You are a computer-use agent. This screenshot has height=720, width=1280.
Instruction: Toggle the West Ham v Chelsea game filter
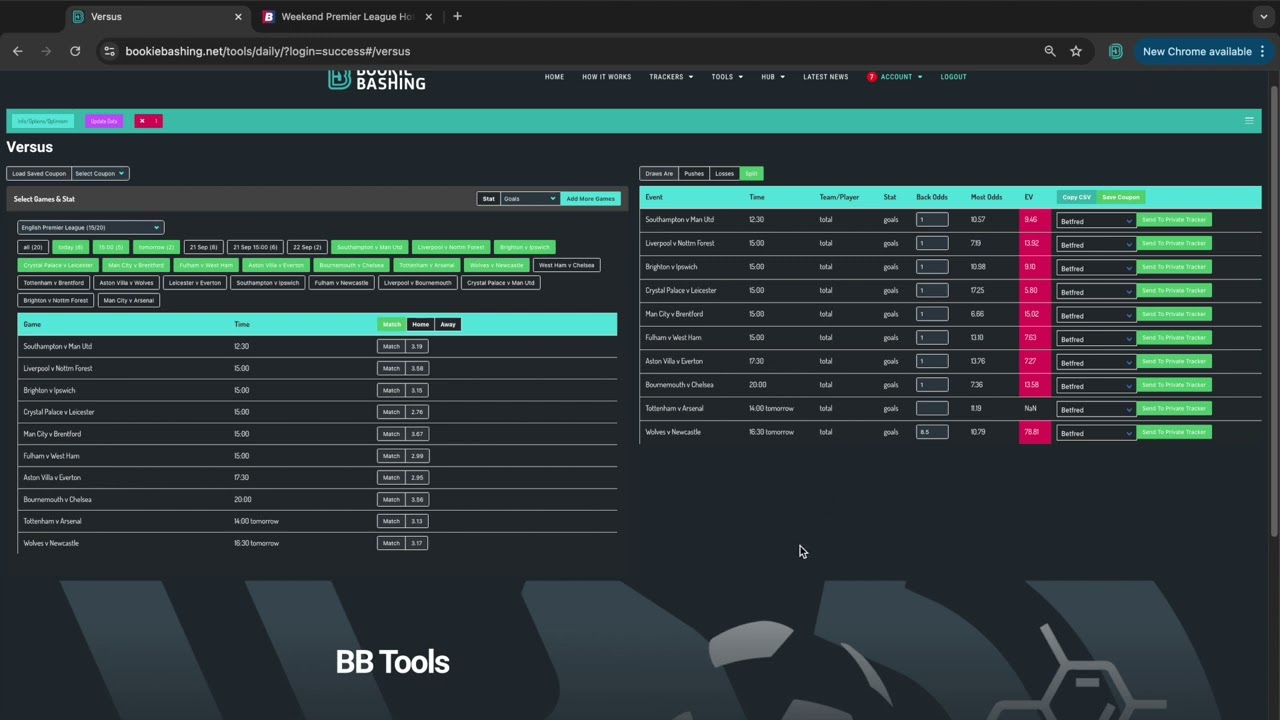pyautogui.click(x=566, y=265)
